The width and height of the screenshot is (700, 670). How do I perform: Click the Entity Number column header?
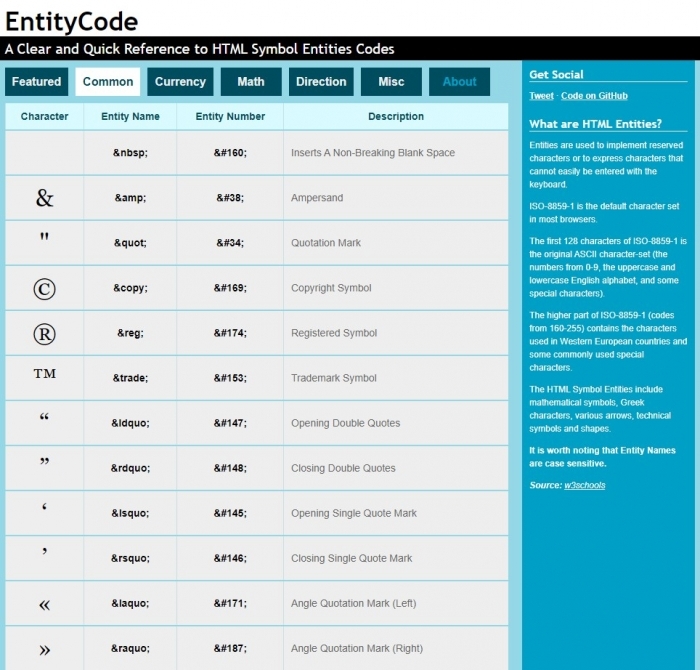point(230,117)
